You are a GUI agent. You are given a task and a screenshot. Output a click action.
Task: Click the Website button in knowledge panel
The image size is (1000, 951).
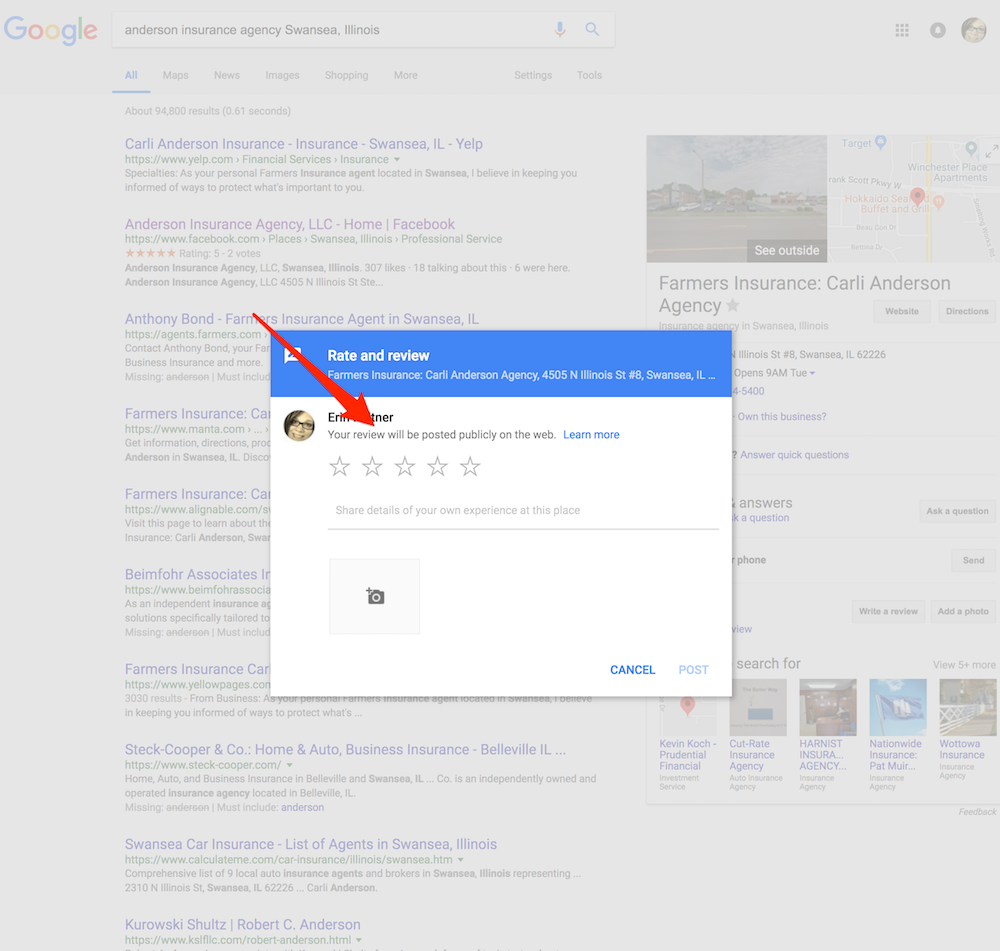(x=902, y=311)
